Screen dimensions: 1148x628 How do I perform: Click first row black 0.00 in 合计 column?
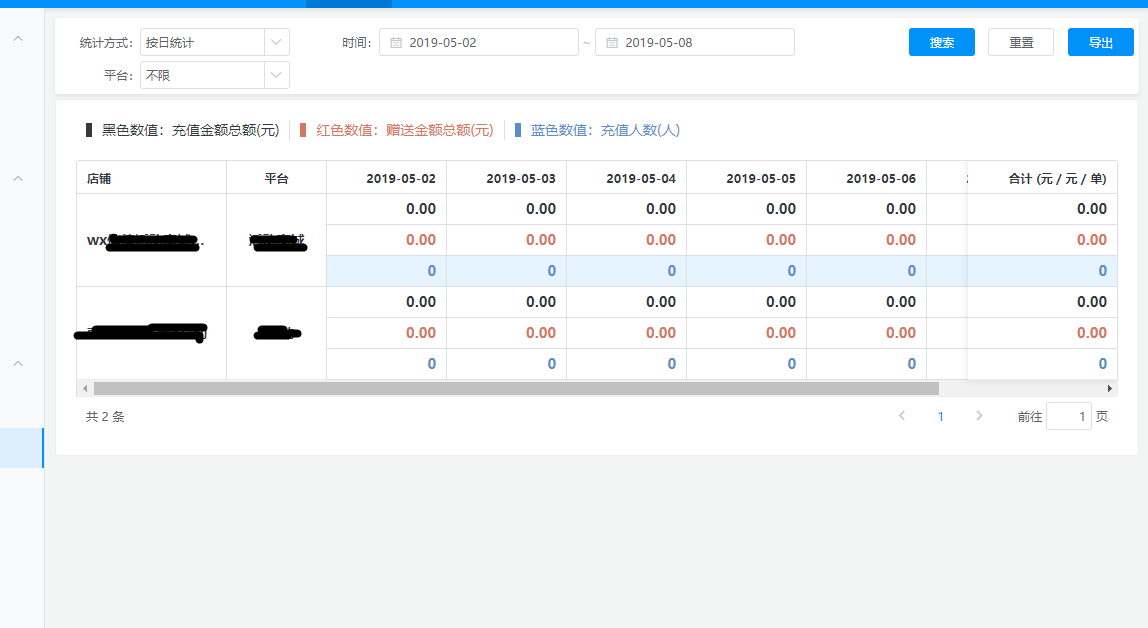[x=1092, y=209]
